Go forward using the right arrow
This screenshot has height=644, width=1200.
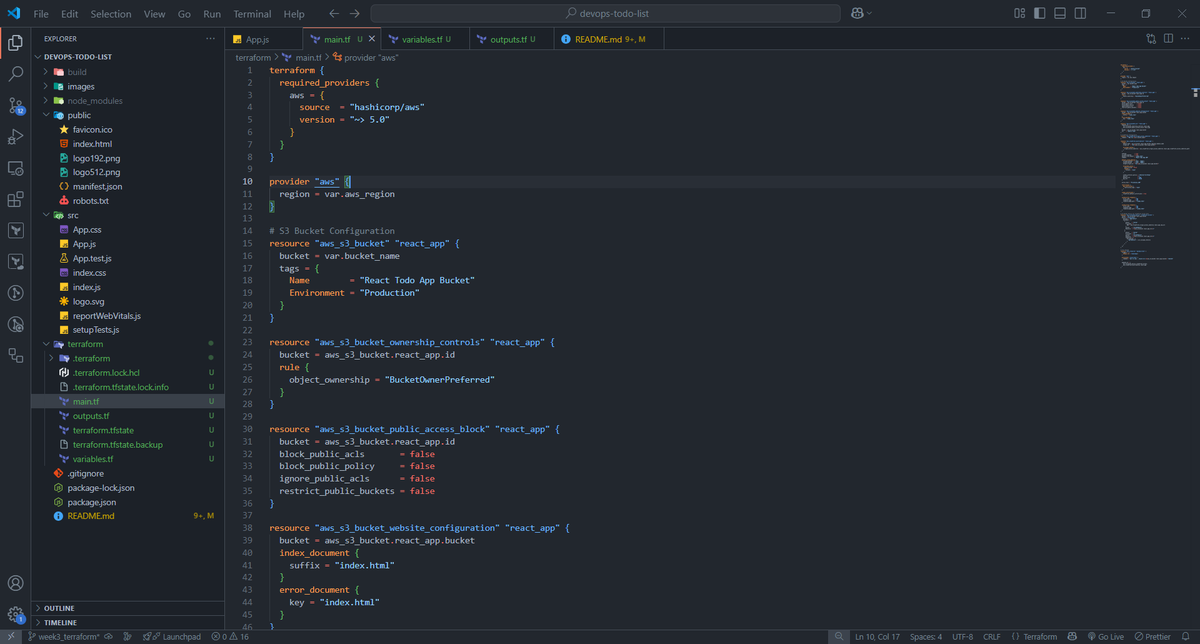tap(355, 14)
